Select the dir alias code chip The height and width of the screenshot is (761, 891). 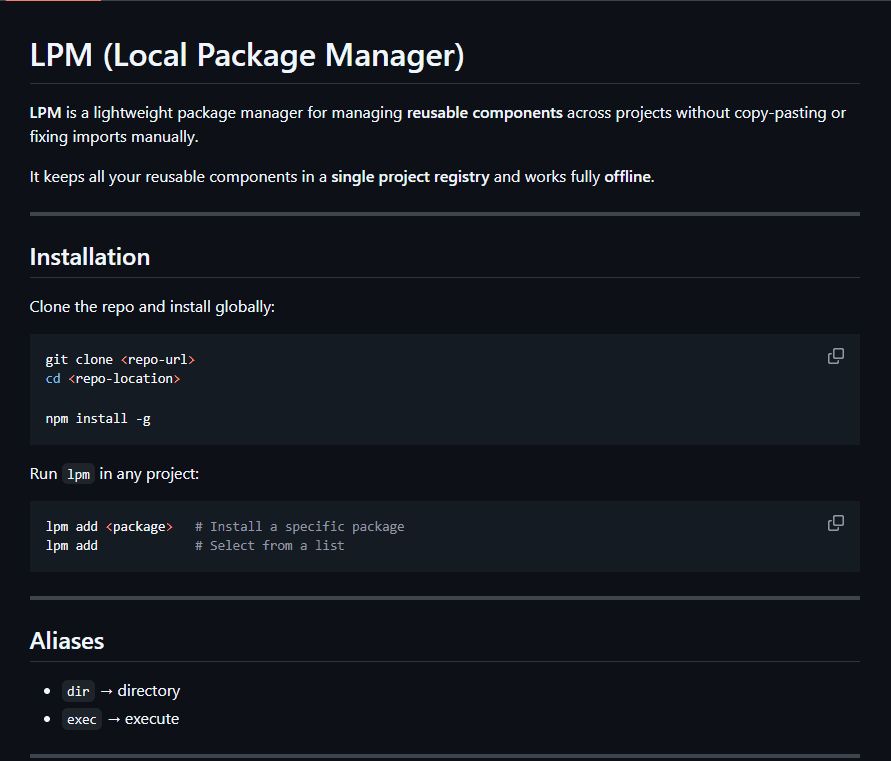click(x=78, y=690)
